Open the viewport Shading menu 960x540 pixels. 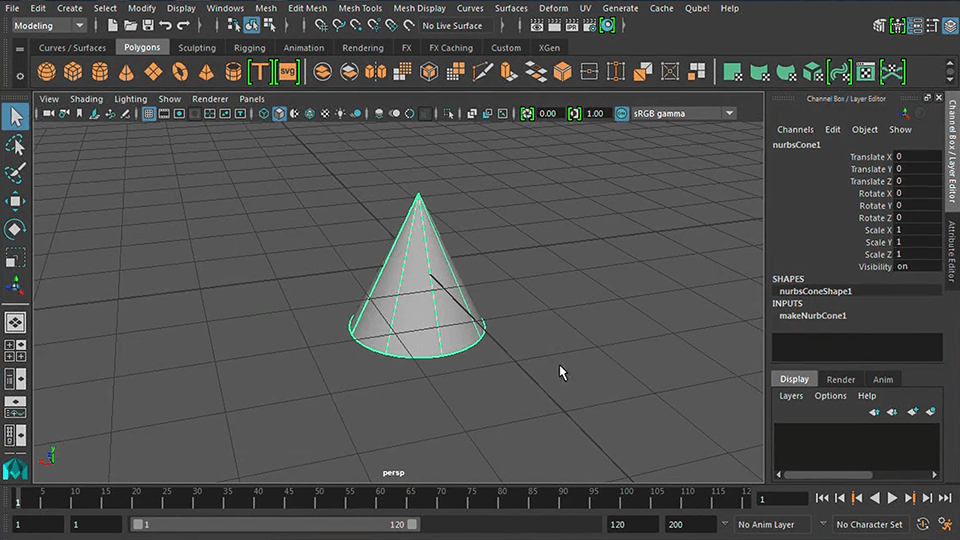point(86,99)
